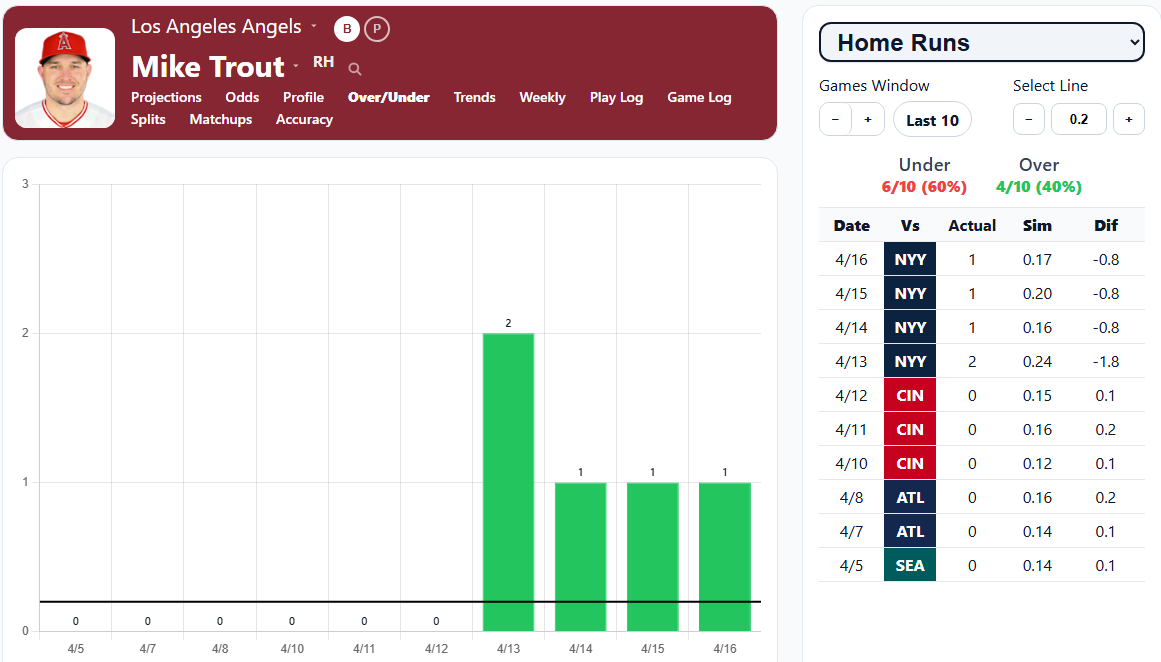Image resolution: width=1161 pixels, height=662 pixels.
Task: Switch to the Over/Under tab
Action: coord(389,97)
